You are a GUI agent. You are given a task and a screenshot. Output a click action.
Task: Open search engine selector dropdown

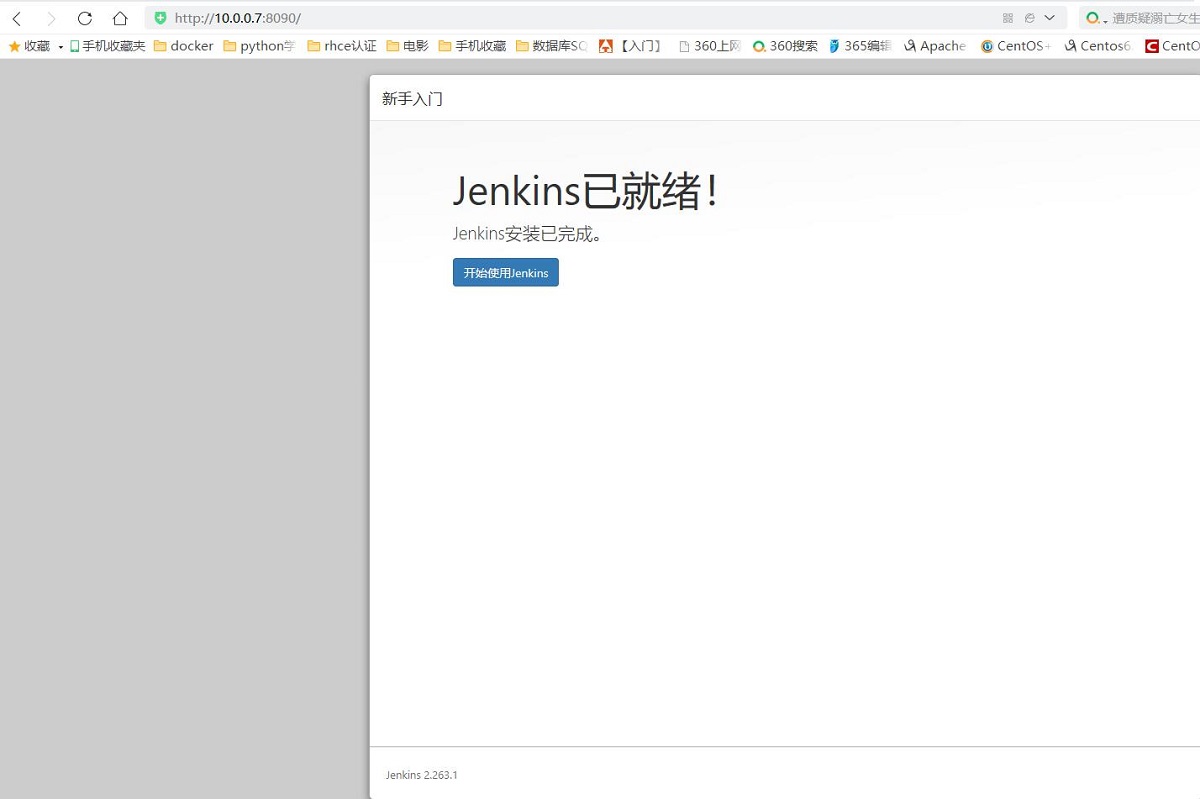(x=1097, y=18)
